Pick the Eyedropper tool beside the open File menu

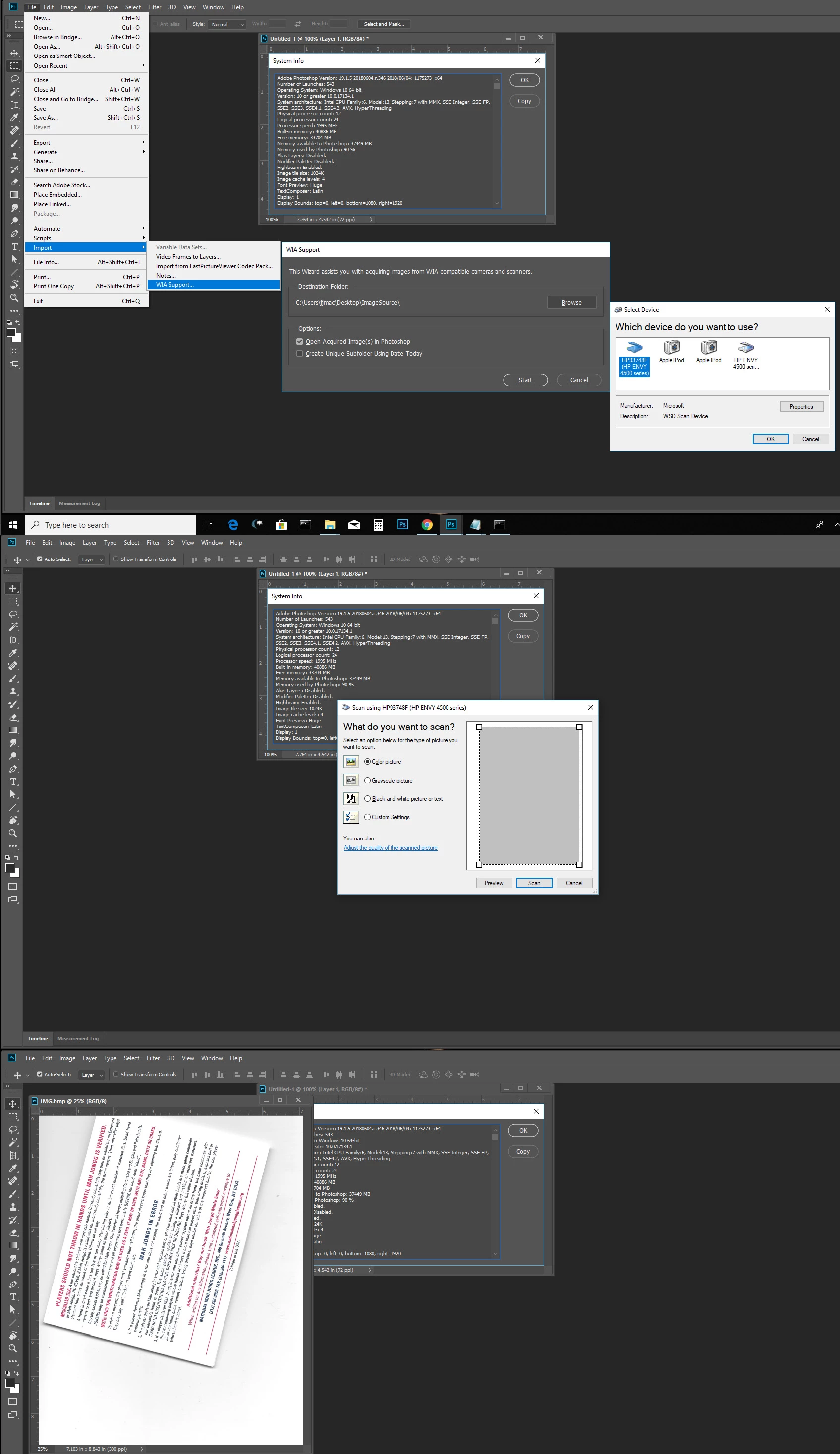(14, 117)
